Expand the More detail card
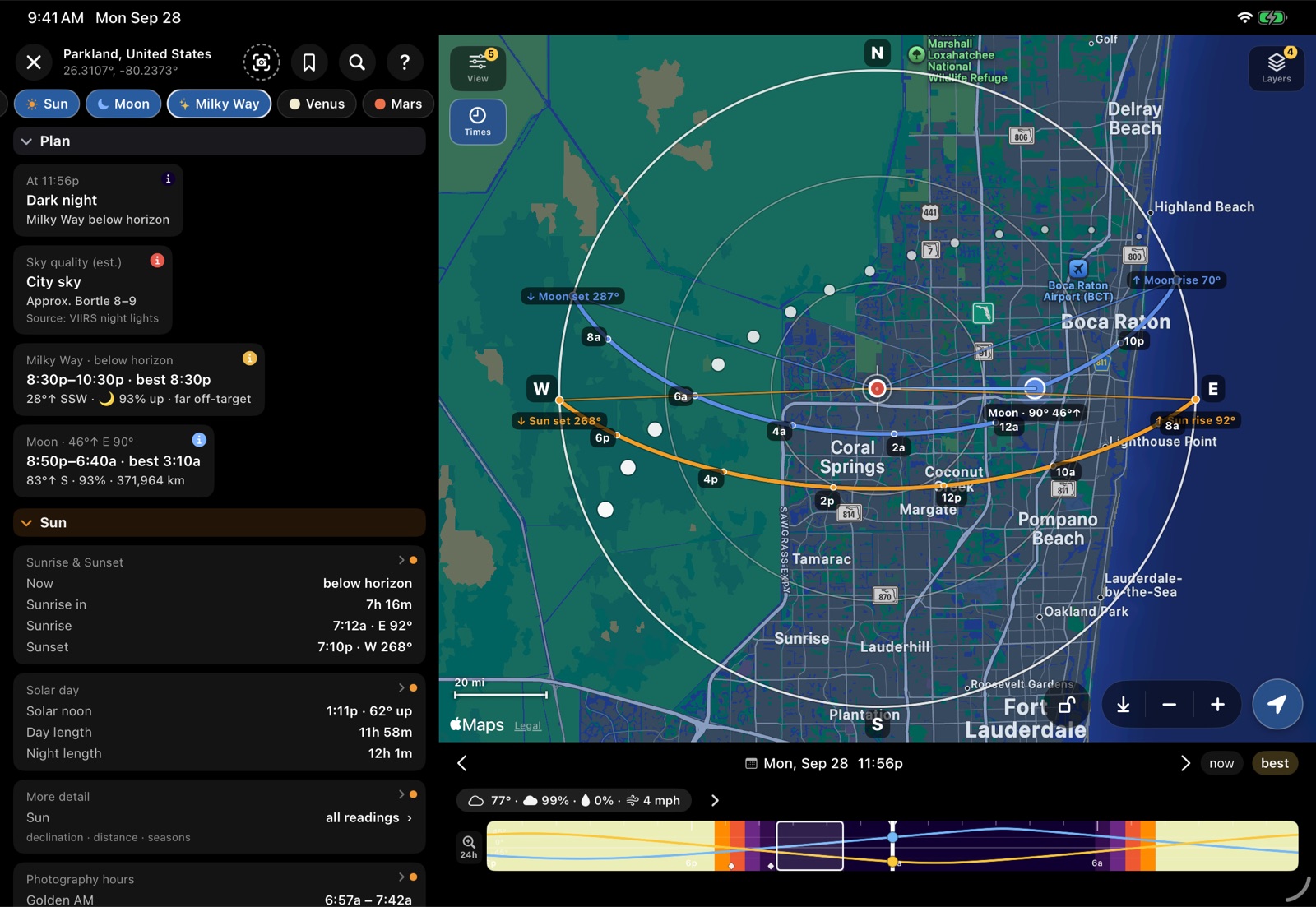1316x907 pixels. coord(401,794)
